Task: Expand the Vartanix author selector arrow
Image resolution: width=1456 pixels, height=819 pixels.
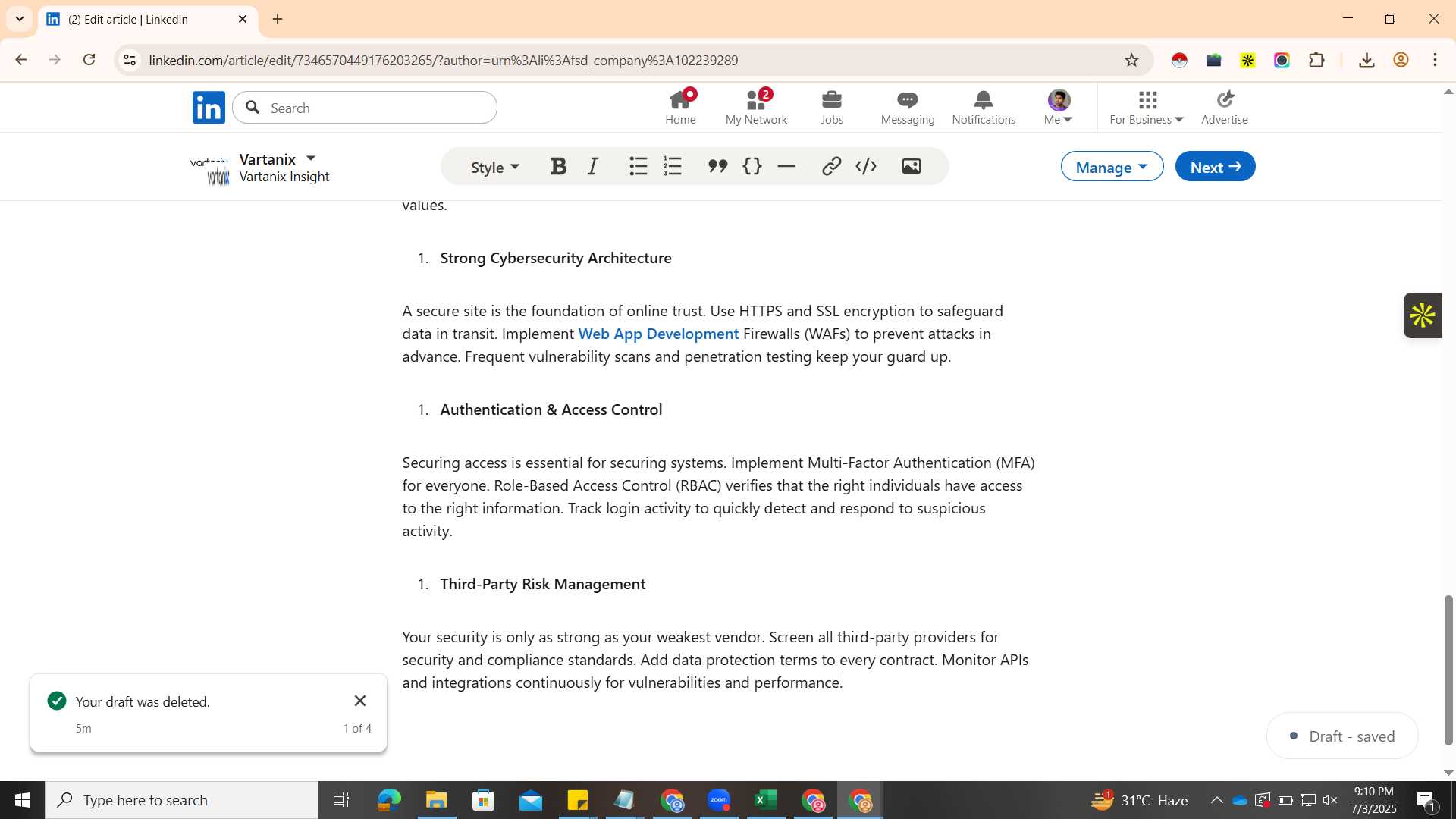Action: tap(311, 158)
